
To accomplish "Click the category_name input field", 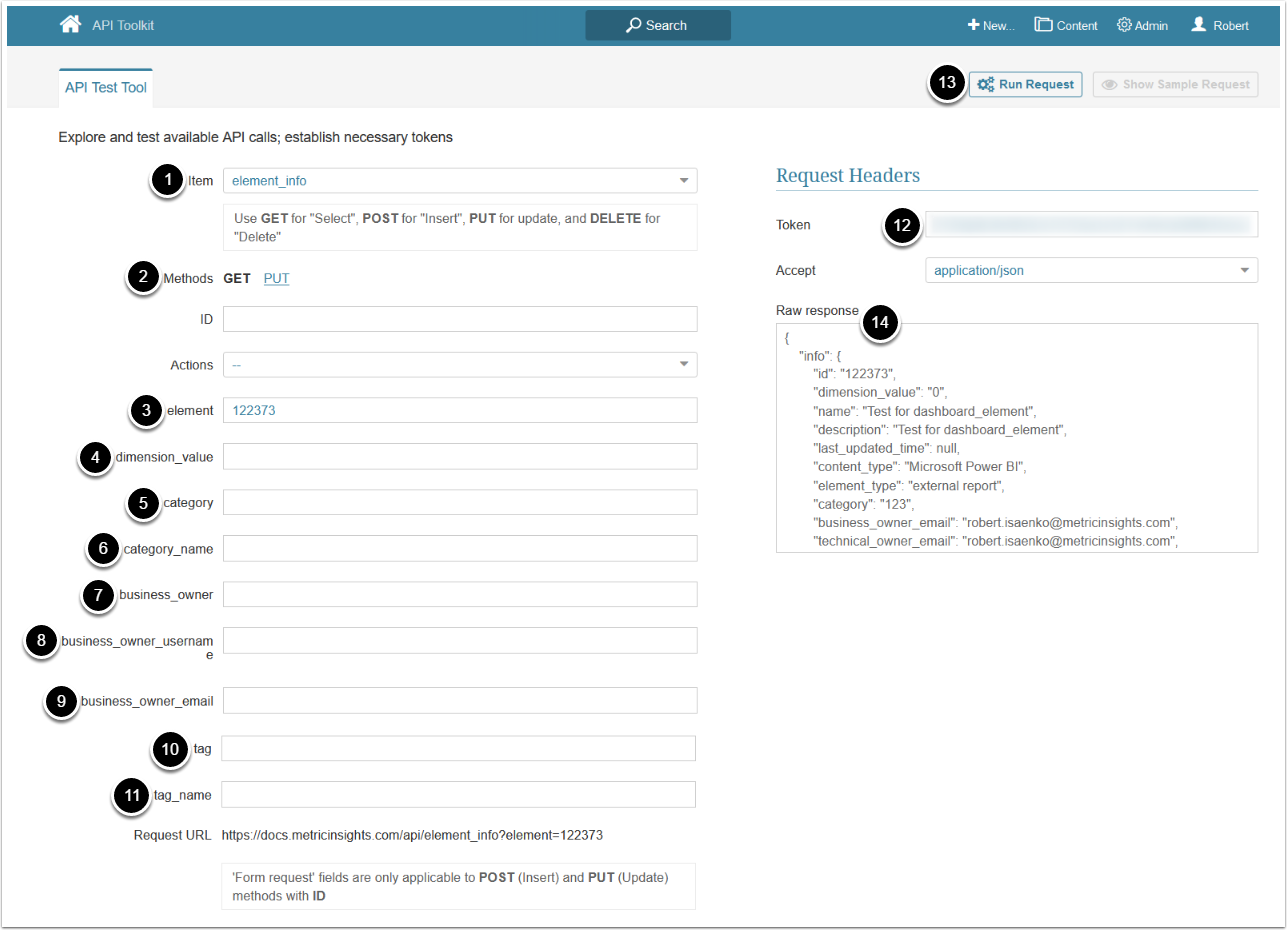I will point(460,548).
